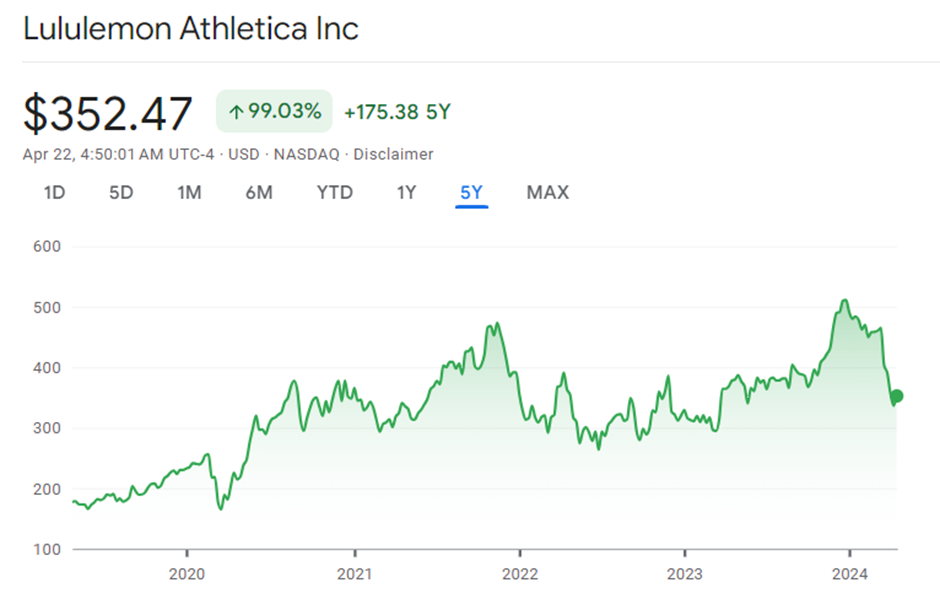Screen dimensions: 940x599
Task: Open the YTD chart view
Action: 334,193
